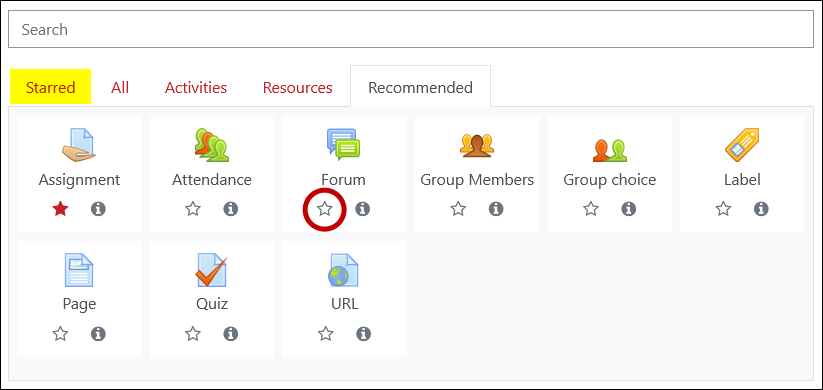Image resolution: width=823 pixels, height=390 pixels.
Task: Switch to the Starred tab
Action: point(50,87)
